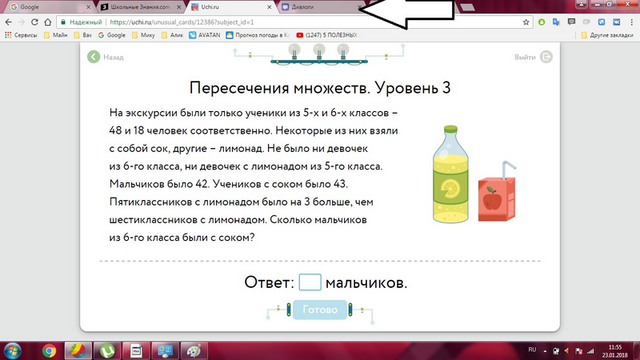Open the colorful ball app in taskbar
This screenshot has width=640, height=360.
pyautogui.click(x=78, y=351)
